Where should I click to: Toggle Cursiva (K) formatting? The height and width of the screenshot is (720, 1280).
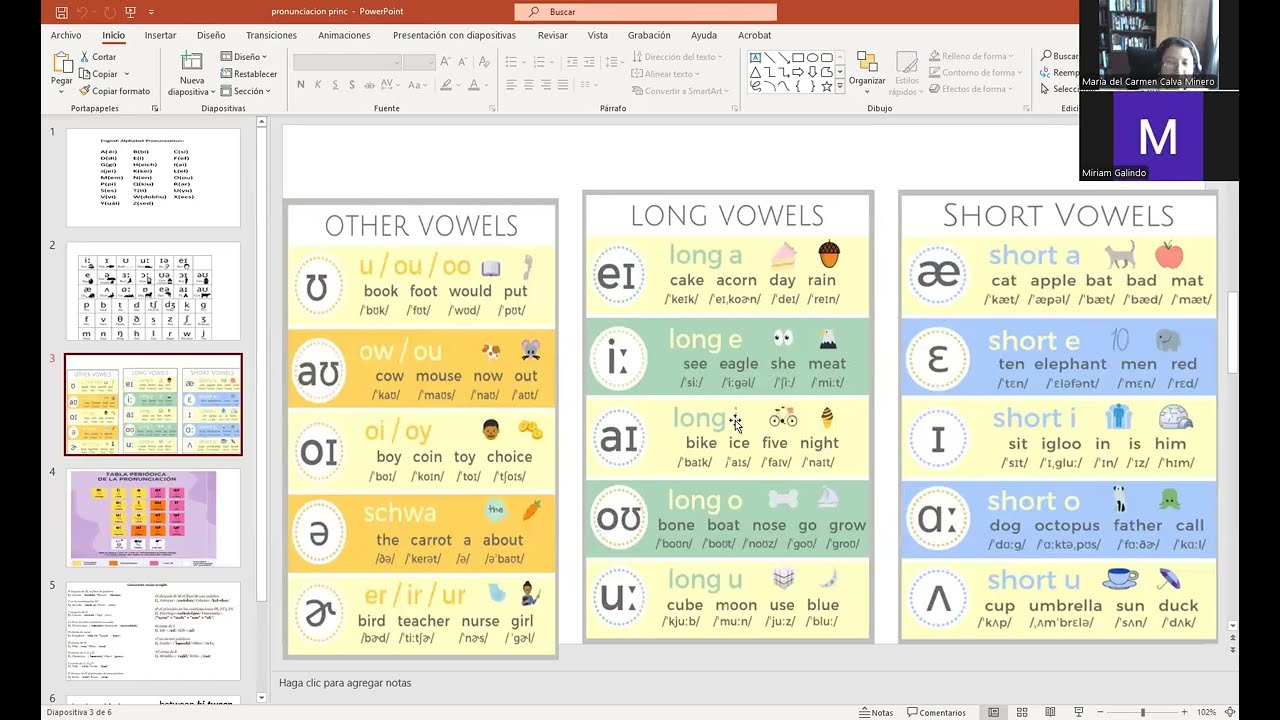[x=317, y=85]
